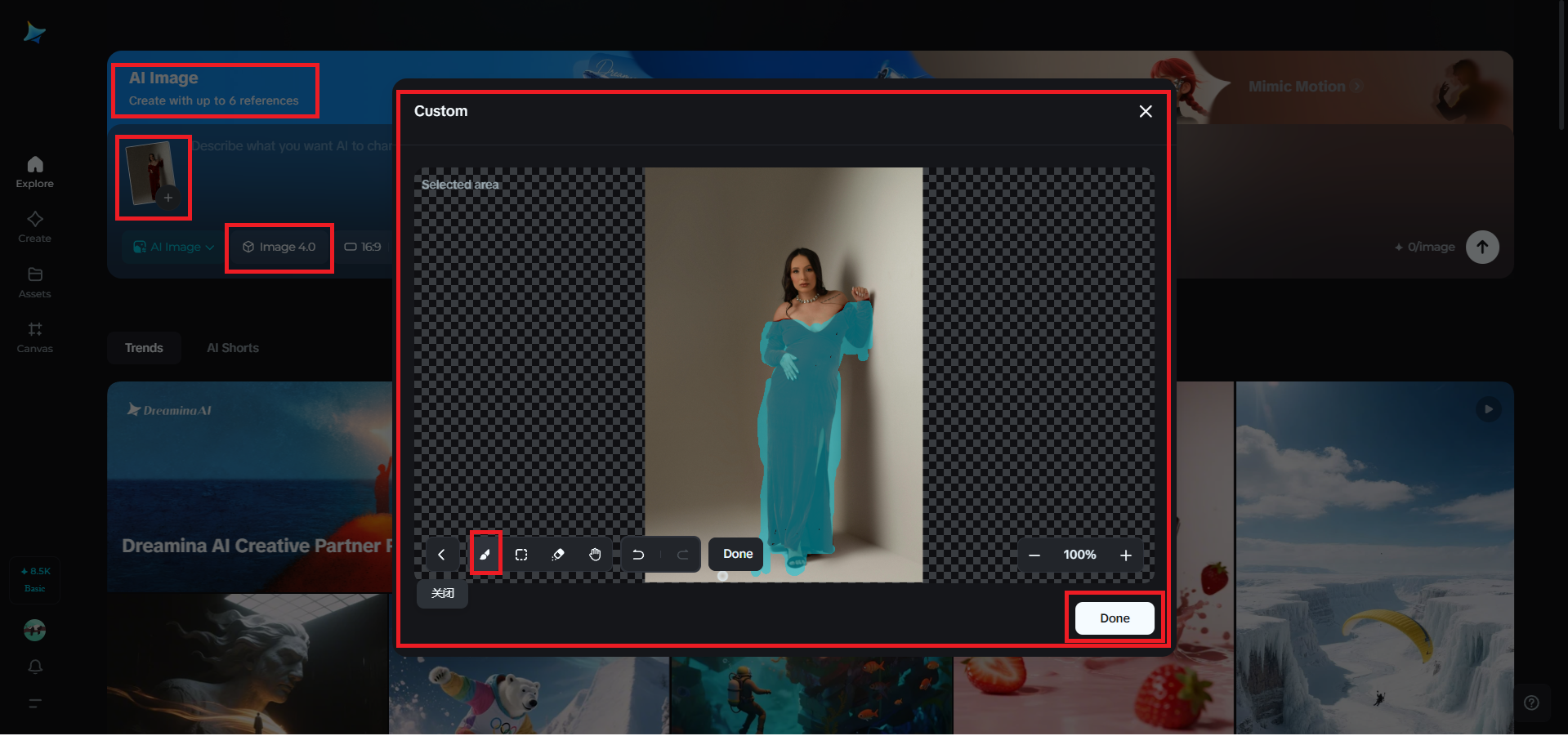Switch to the Trends tab

[143, 347]
